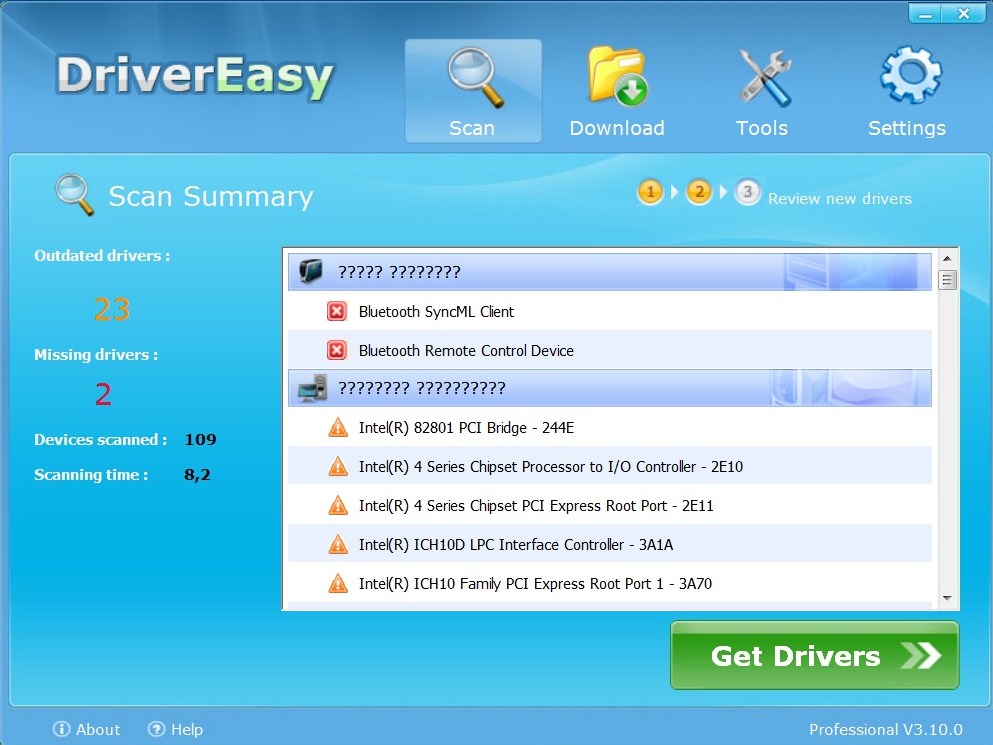Click the scrollbar down arrow
The height and width of the screenshot is (745, 993).
tap(947, 598)
